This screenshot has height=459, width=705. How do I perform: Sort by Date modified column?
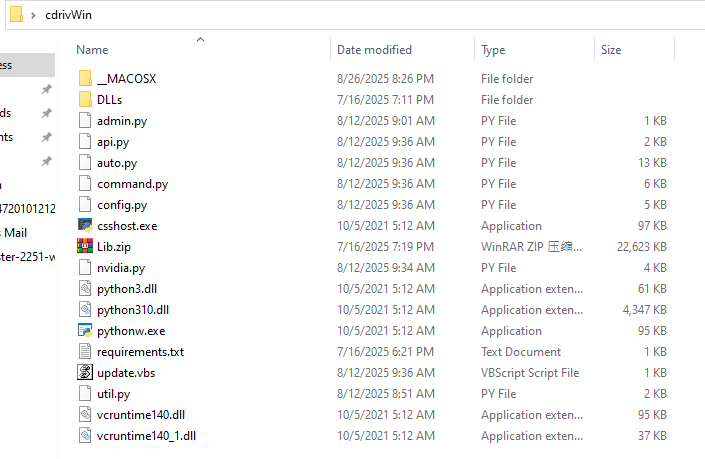coord(374,50)
